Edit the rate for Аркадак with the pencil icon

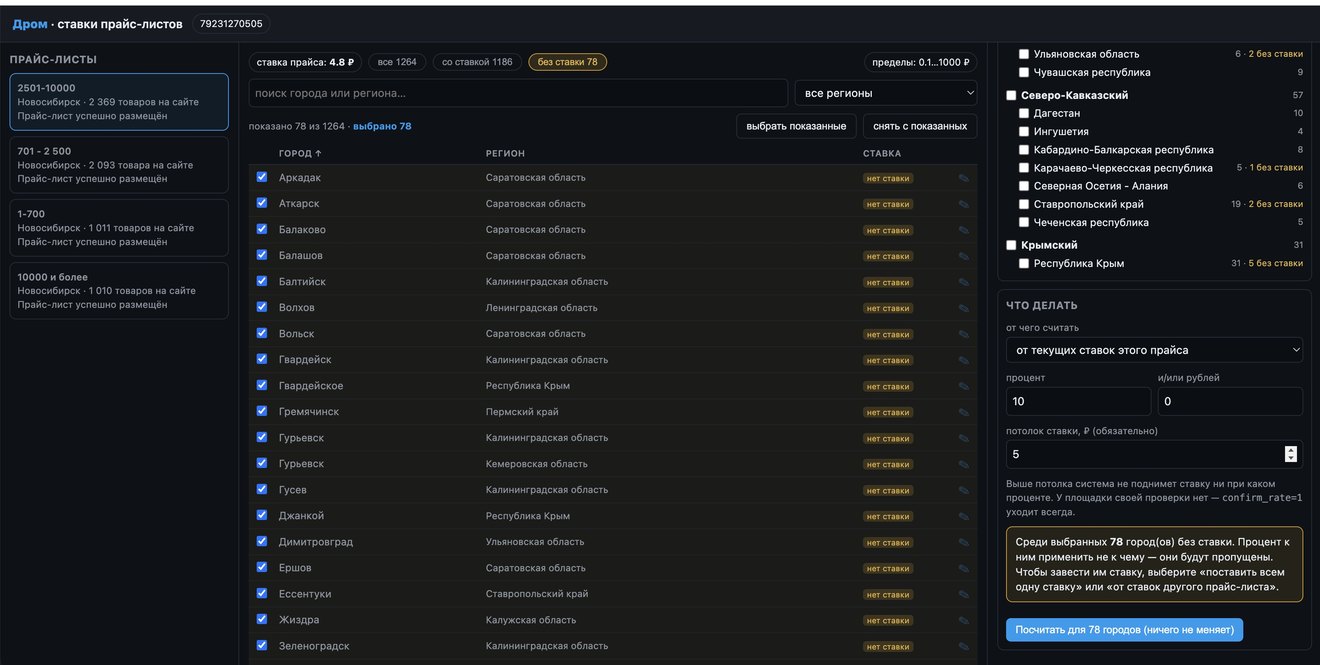tap(964, 178)
